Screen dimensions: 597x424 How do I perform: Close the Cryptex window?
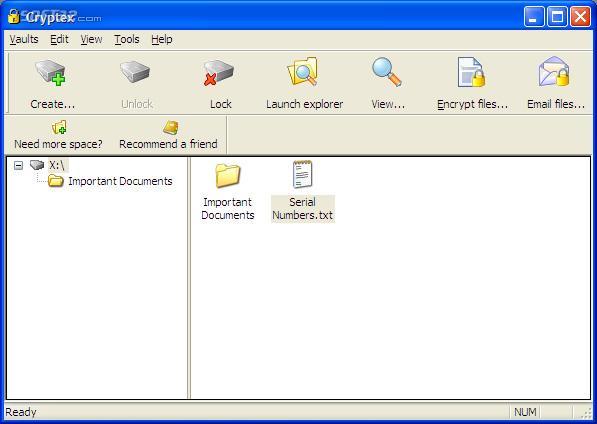click(x=580, y=16)
